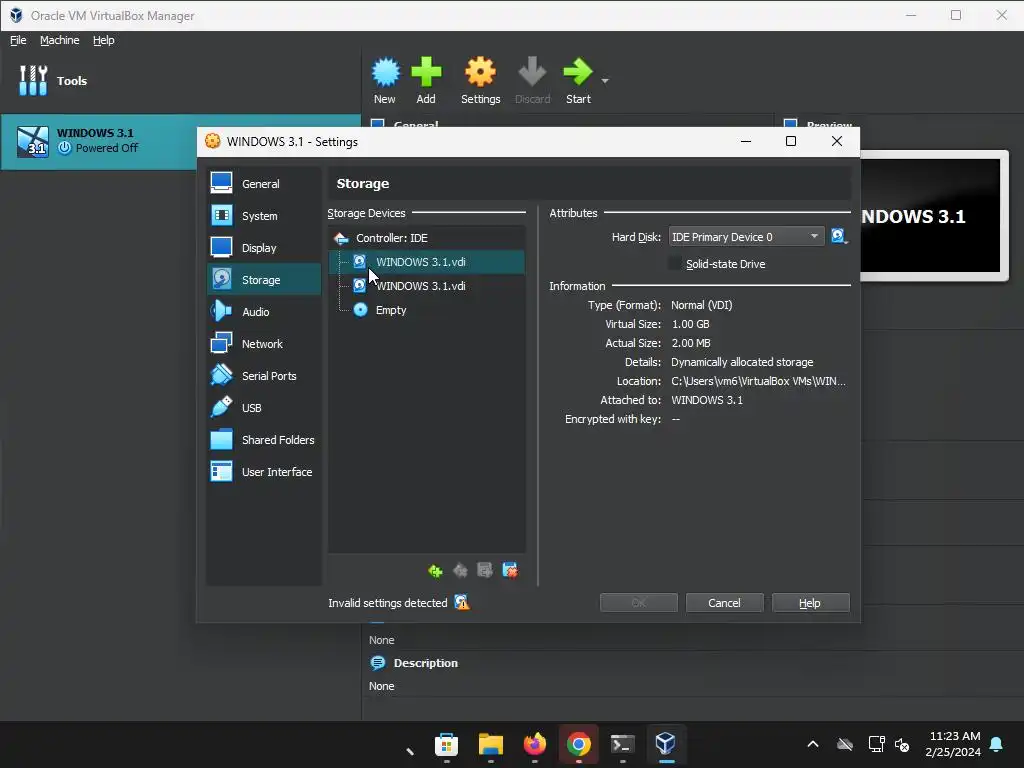
Task: Select the second WINDOWS 3.1.vdi entry
Action: (x=426, y=286)
